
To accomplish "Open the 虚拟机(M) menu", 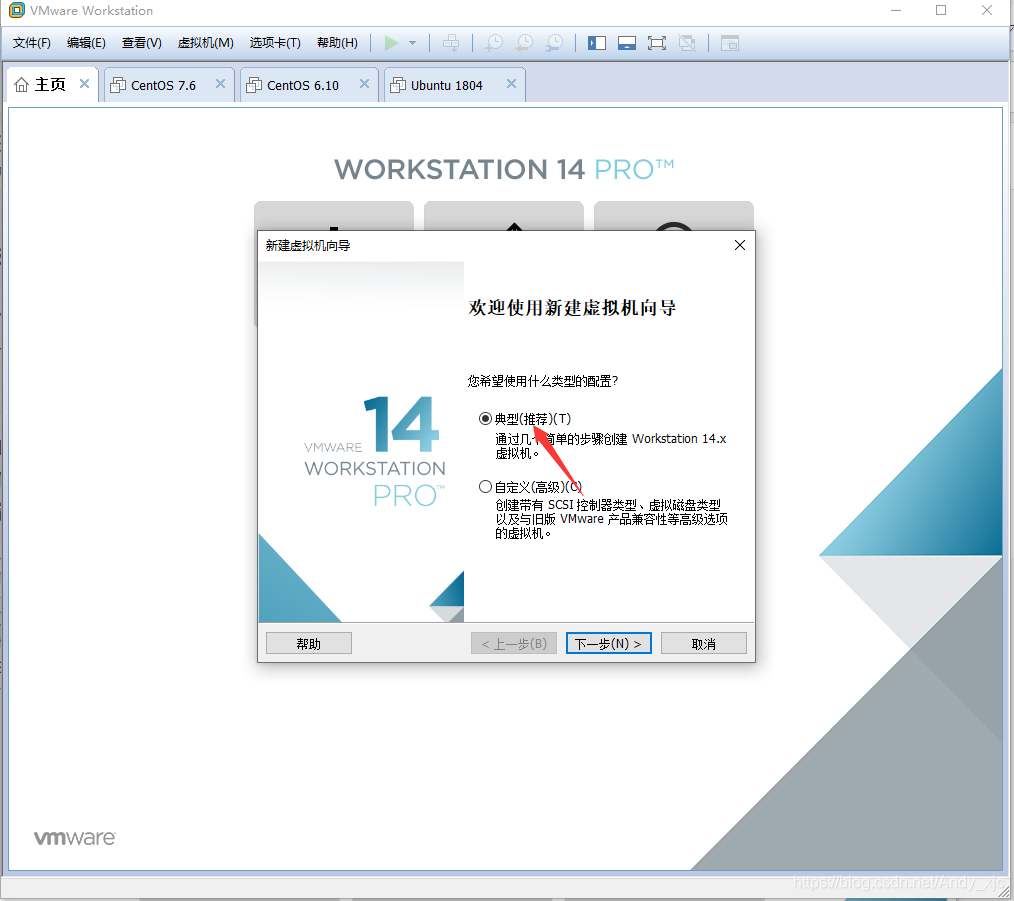I will (x=206, y=43).
